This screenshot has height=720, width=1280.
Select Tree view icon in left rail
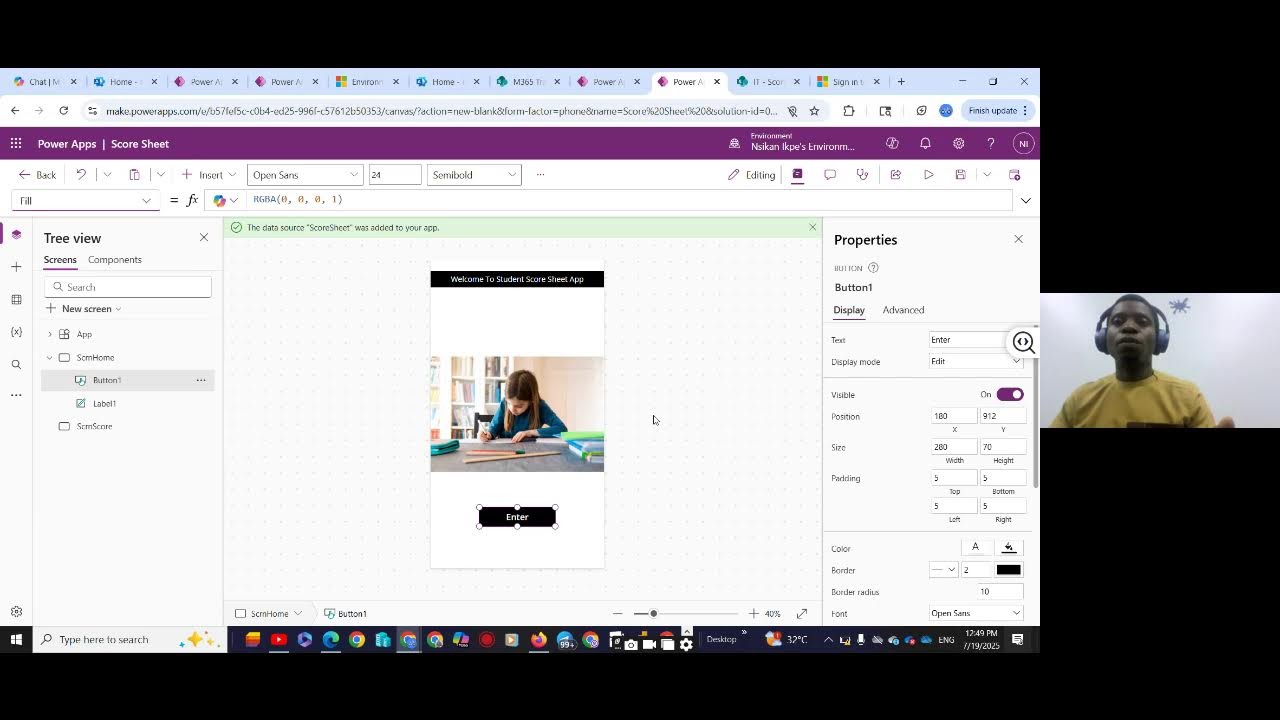pyautogui.click(x=16, y=234)
